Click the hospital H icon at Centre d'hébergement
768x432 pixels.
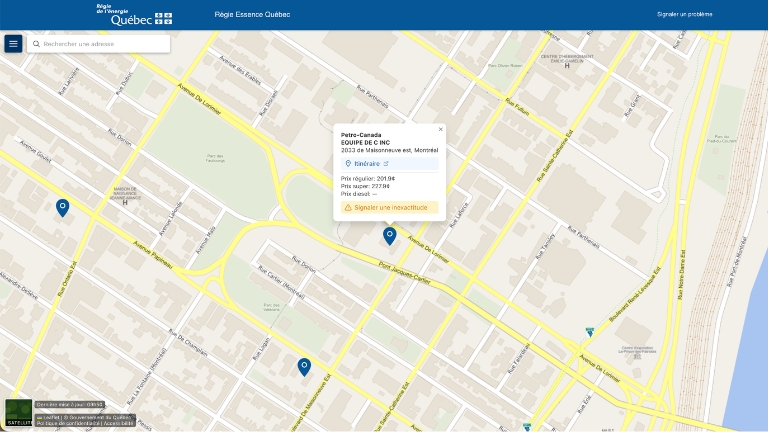tap(567, 66)
